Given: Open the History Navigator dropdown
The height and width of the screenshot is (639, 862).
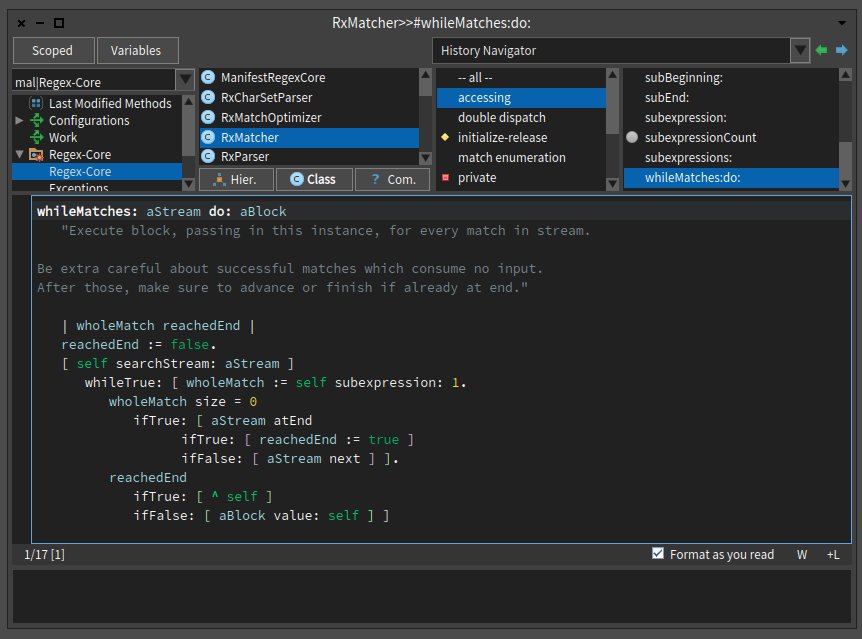Looking at the screenshot, I should (x=799, y=50).
